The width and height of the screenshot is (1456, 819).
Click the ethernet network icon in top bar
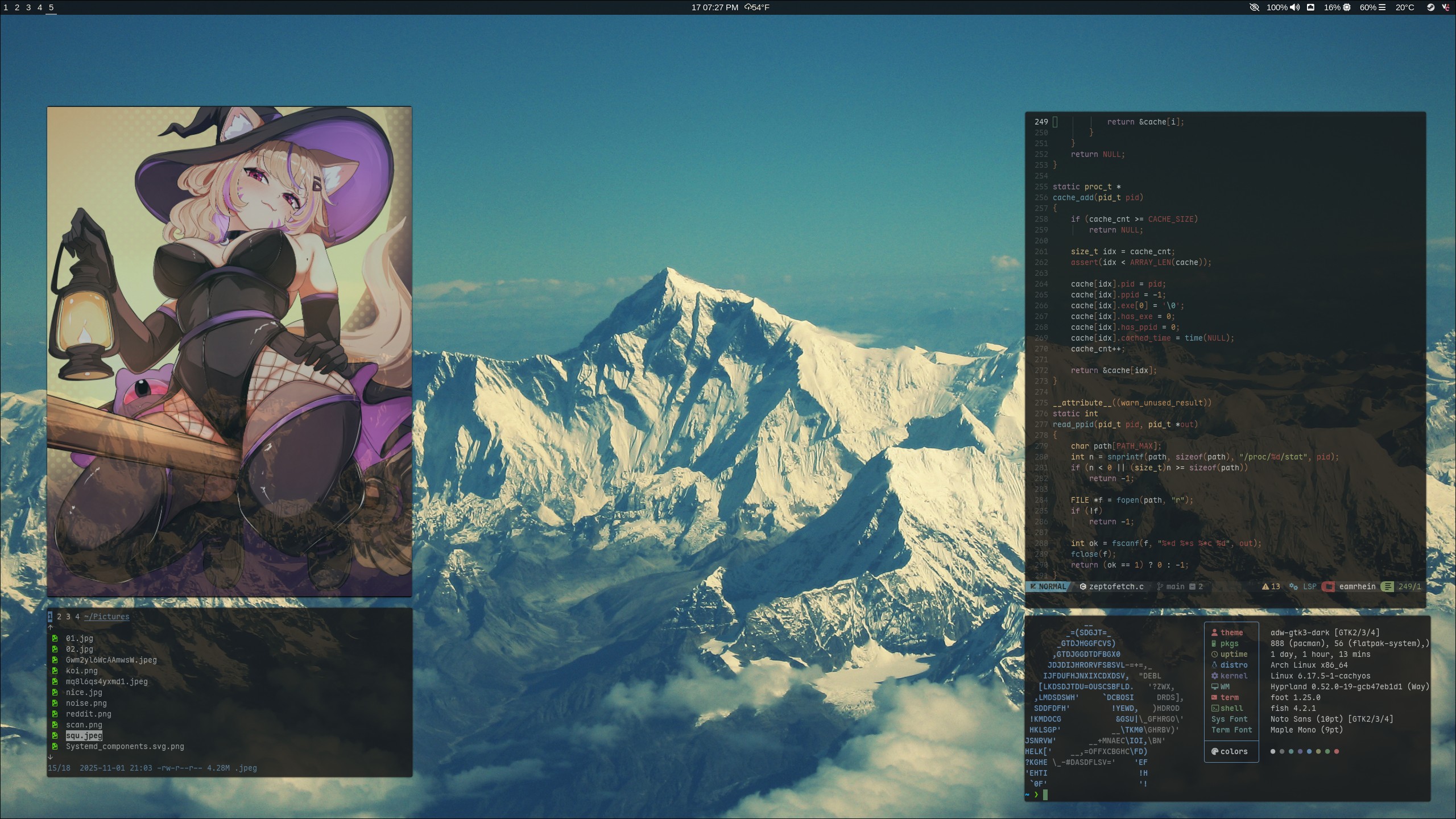[1311, 7]
